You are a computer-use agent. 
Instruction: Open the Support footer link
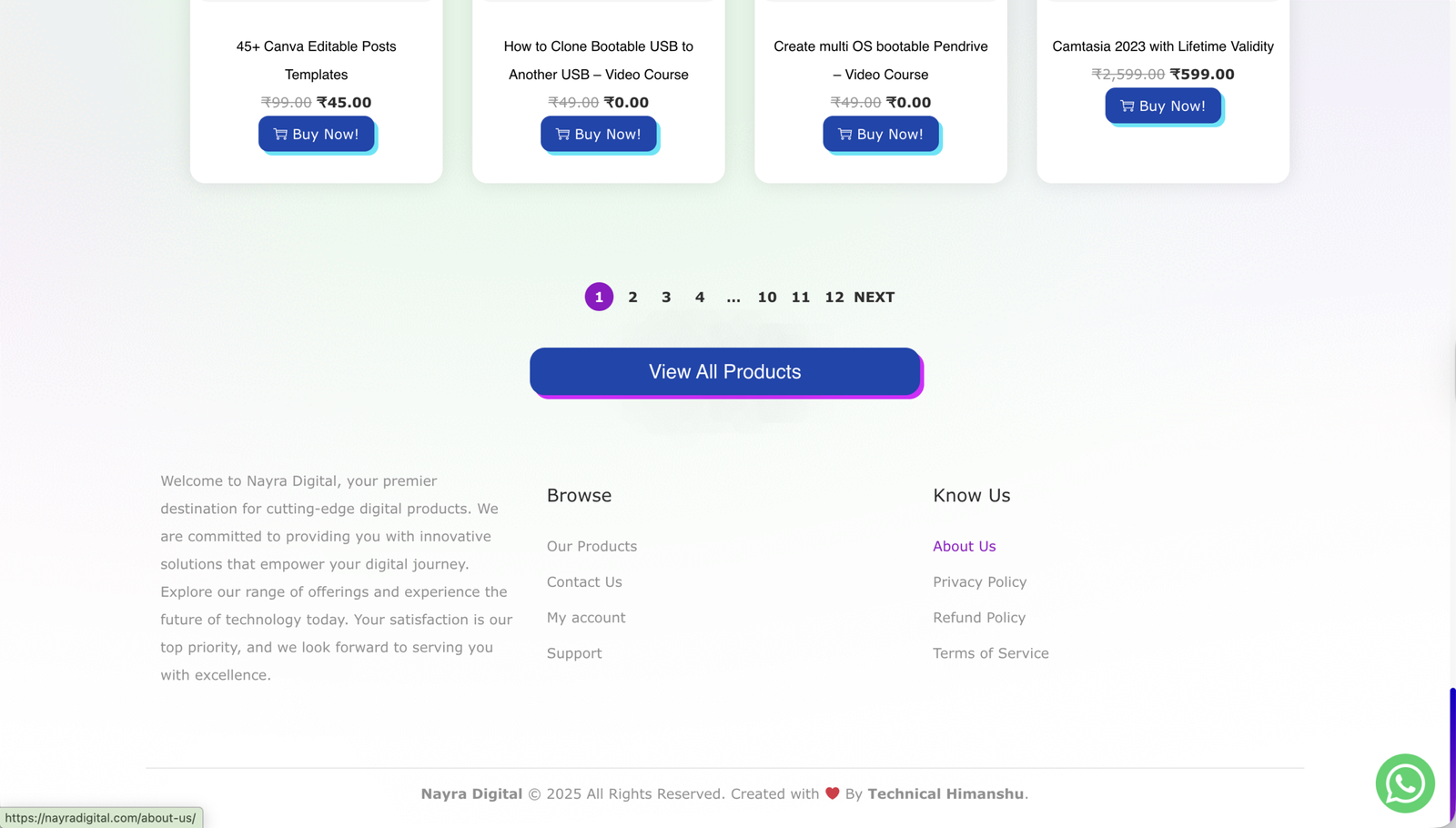pyautogui.click(x=574, y=653)
